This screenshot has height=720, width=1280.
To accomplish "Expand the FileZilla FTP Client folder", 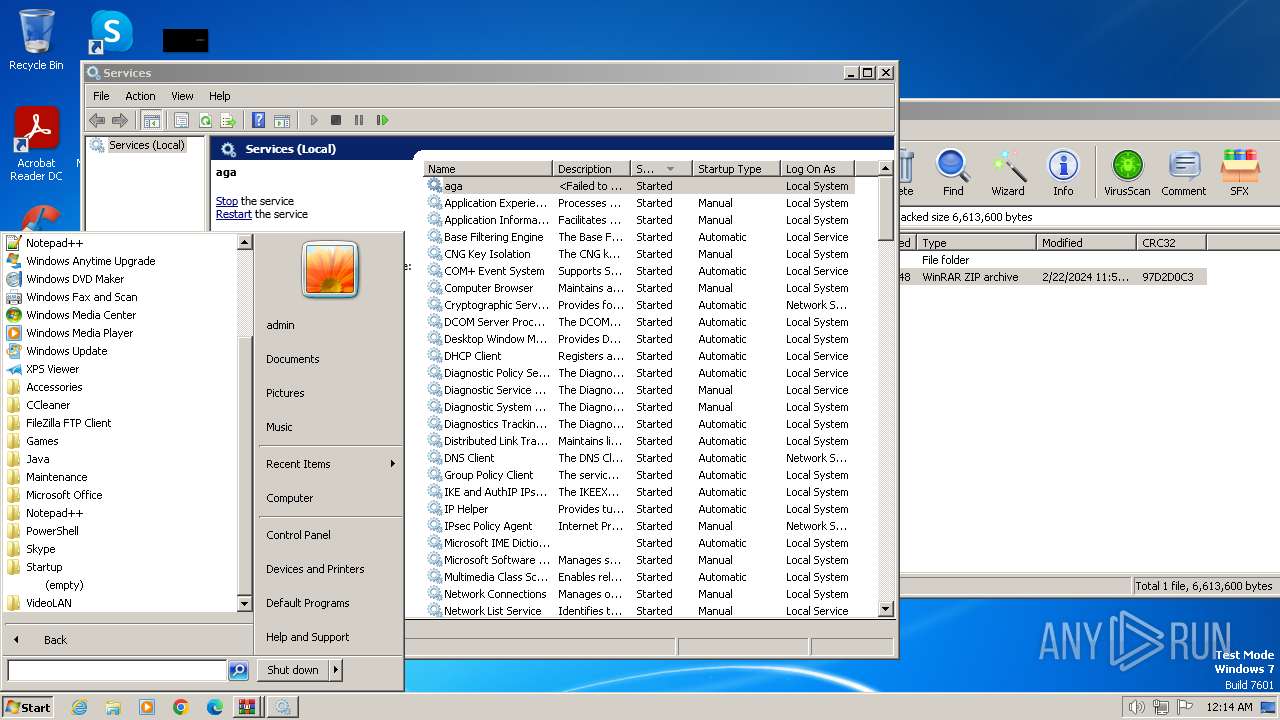I will point(69,423).
